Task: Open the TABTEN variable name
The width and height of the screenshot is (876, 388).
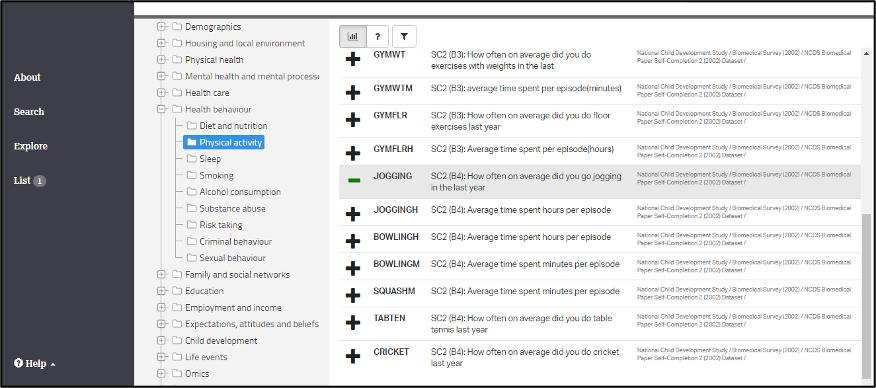Action: pyautogui.click(x=389, y=318)
